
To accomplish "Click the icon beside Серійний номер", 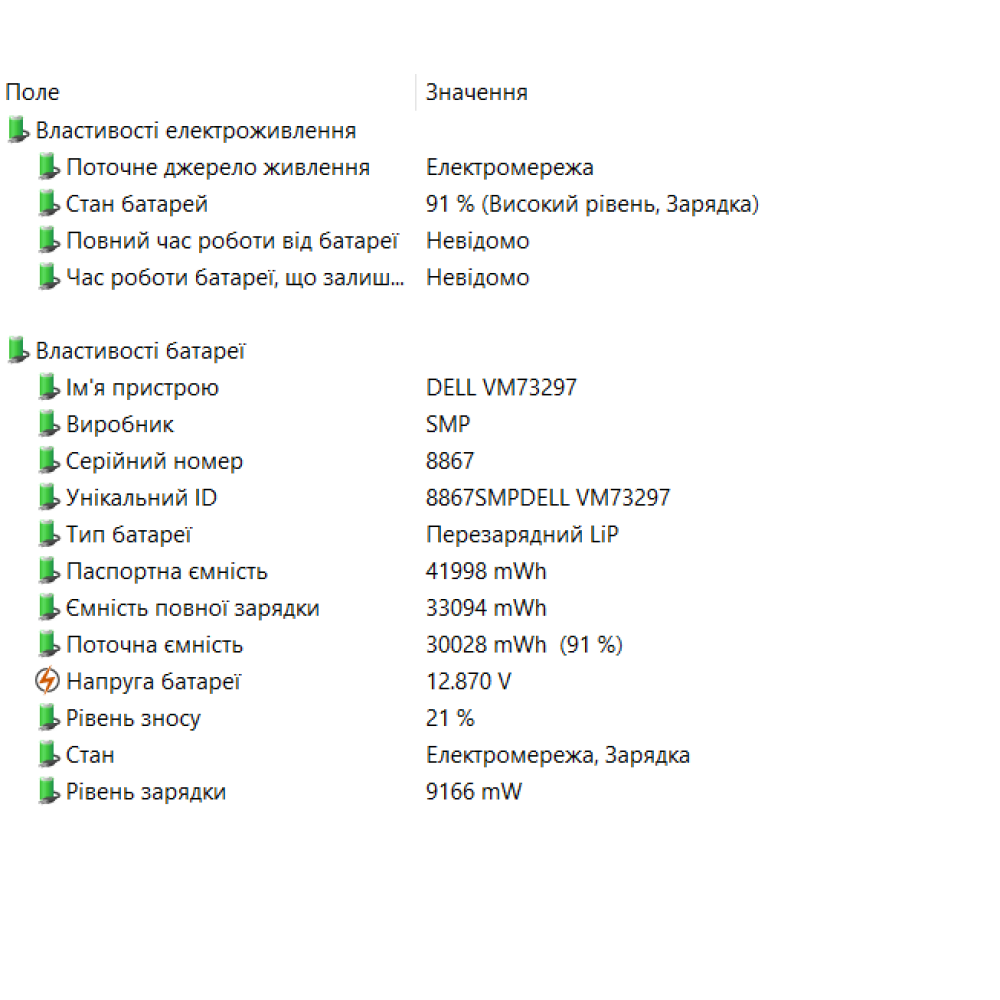I will [47, 461].
